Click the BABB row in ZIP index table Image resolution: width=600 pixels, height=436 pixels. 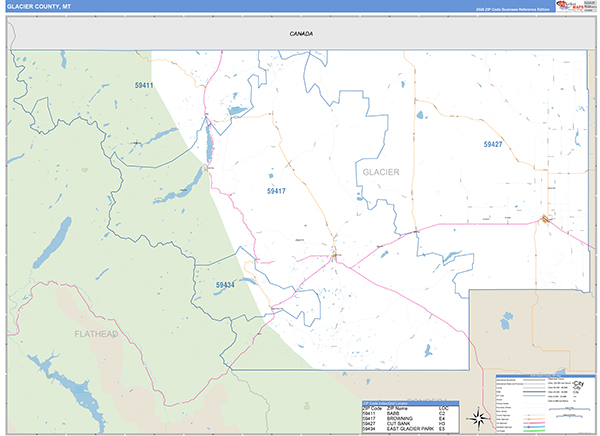pos(410,413)
